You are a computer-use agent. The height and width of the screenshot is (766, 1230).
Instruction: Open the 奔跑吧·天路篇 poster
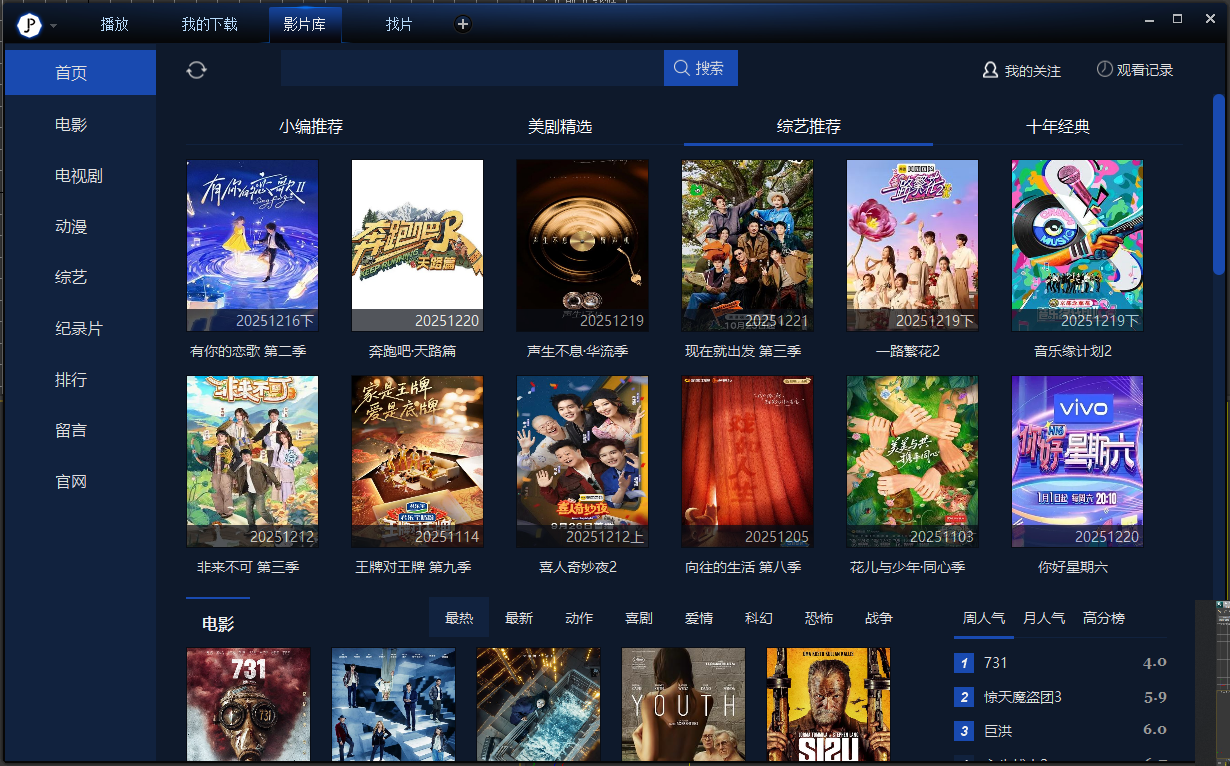(x=417, y=245)
